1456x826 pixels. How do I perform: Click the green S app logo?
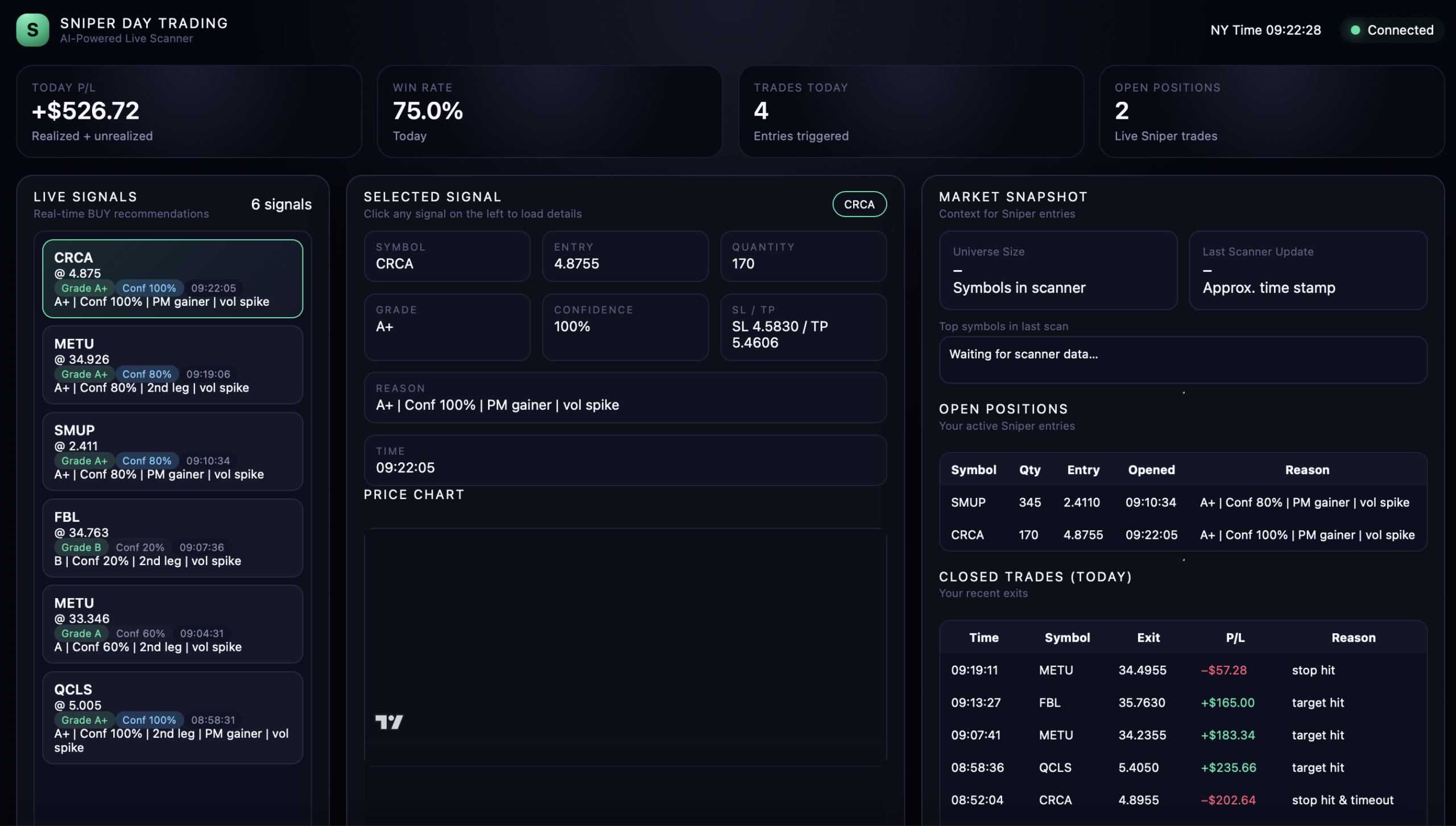click(32, 30)
